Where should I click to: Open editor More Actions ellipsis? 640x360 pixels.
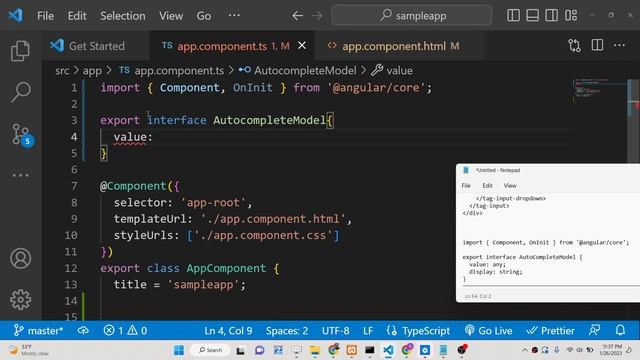point(620,45)
